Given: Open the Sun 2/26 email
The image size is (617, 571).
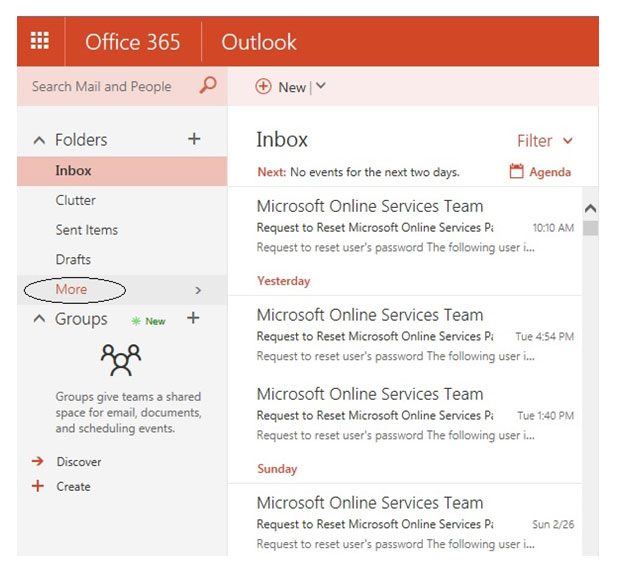Looking at the screenshot, I should (x=405, y=523).
